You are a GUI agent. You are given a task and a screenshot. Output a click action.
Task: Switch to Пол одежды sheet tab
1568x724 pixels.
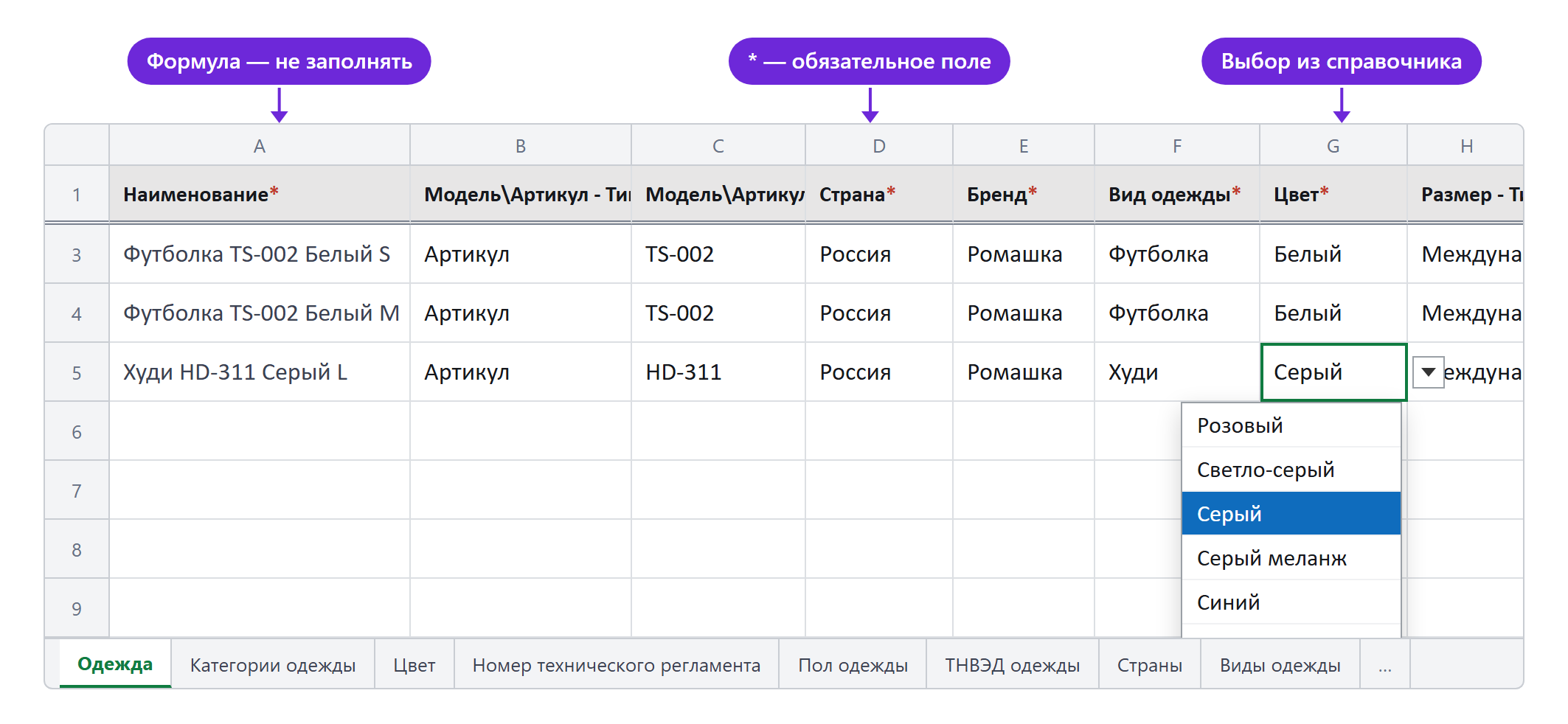(x=853, y=665)
